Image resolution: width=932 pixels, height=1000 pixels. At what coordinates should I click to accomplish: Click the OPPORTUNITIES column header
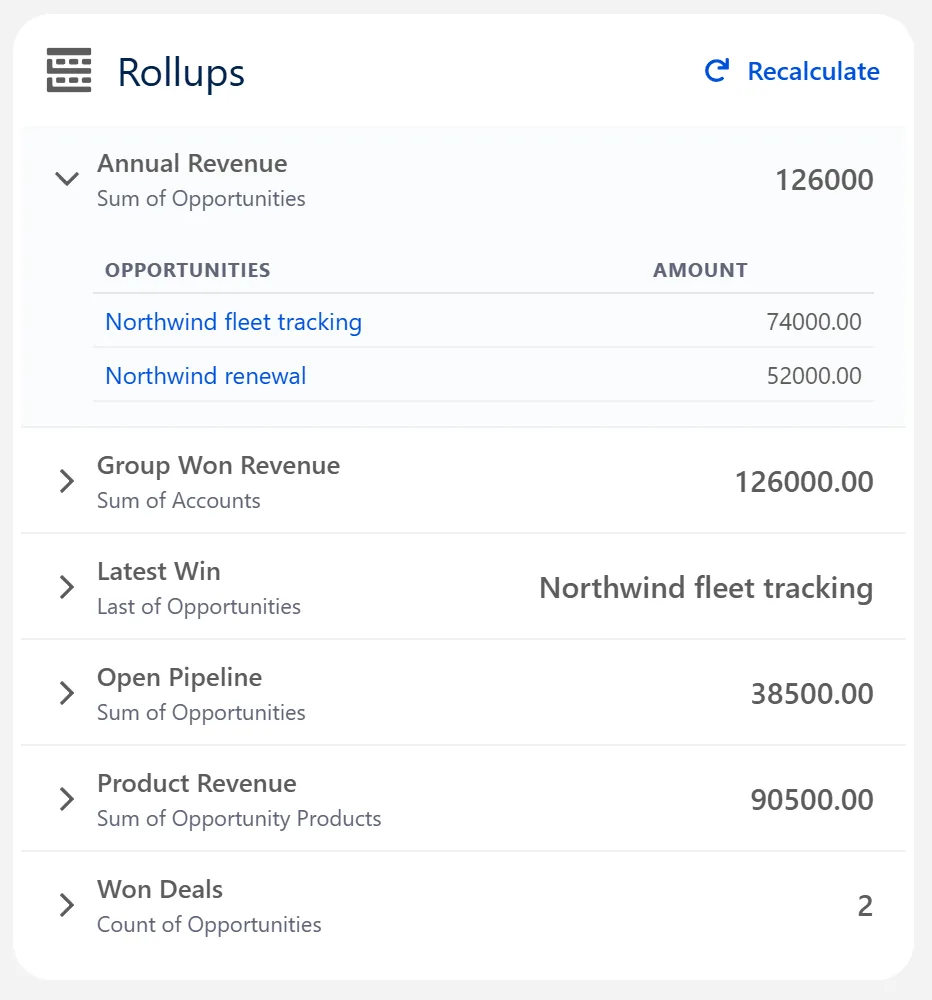point(188,270)
